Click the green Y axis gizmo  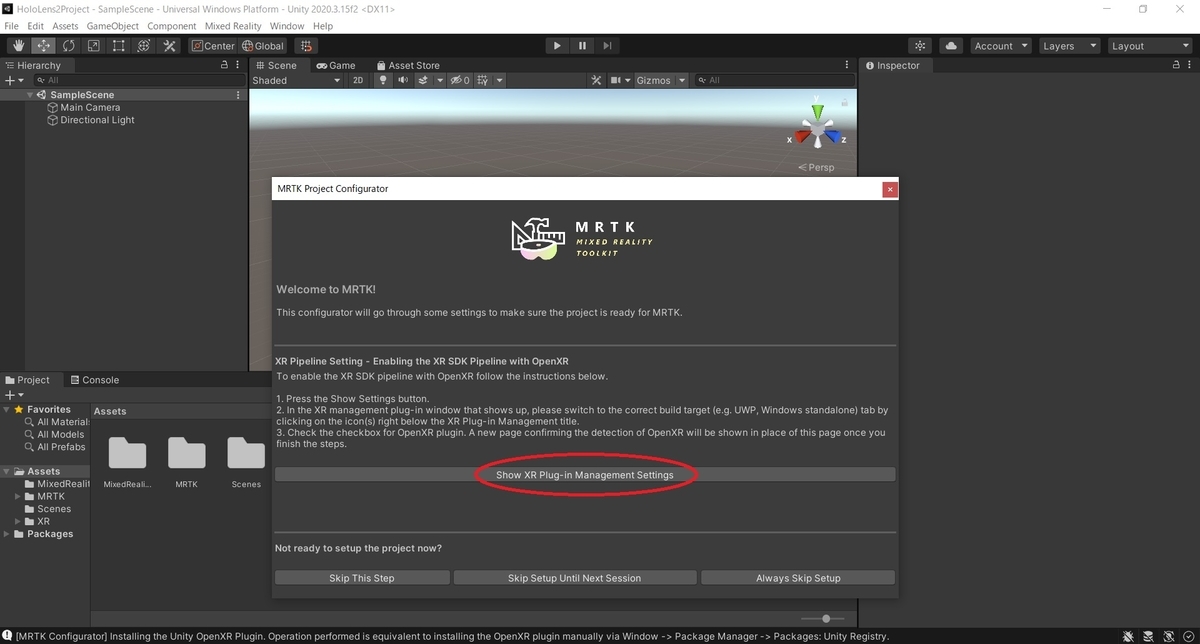[818, 112]
